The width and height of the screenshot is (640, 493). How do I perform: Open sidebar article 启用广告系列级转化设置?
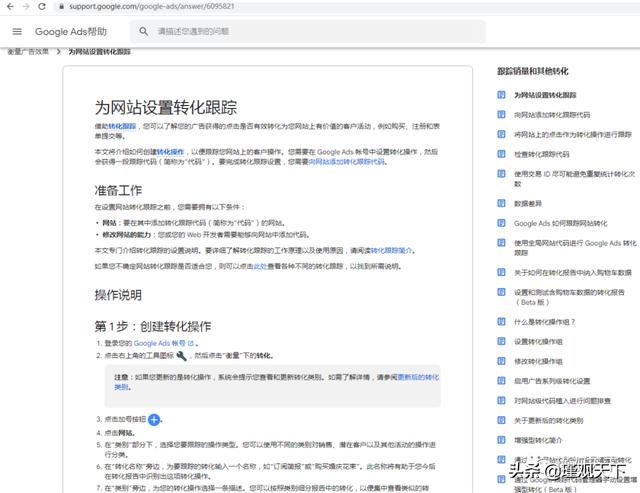(552, 381)
